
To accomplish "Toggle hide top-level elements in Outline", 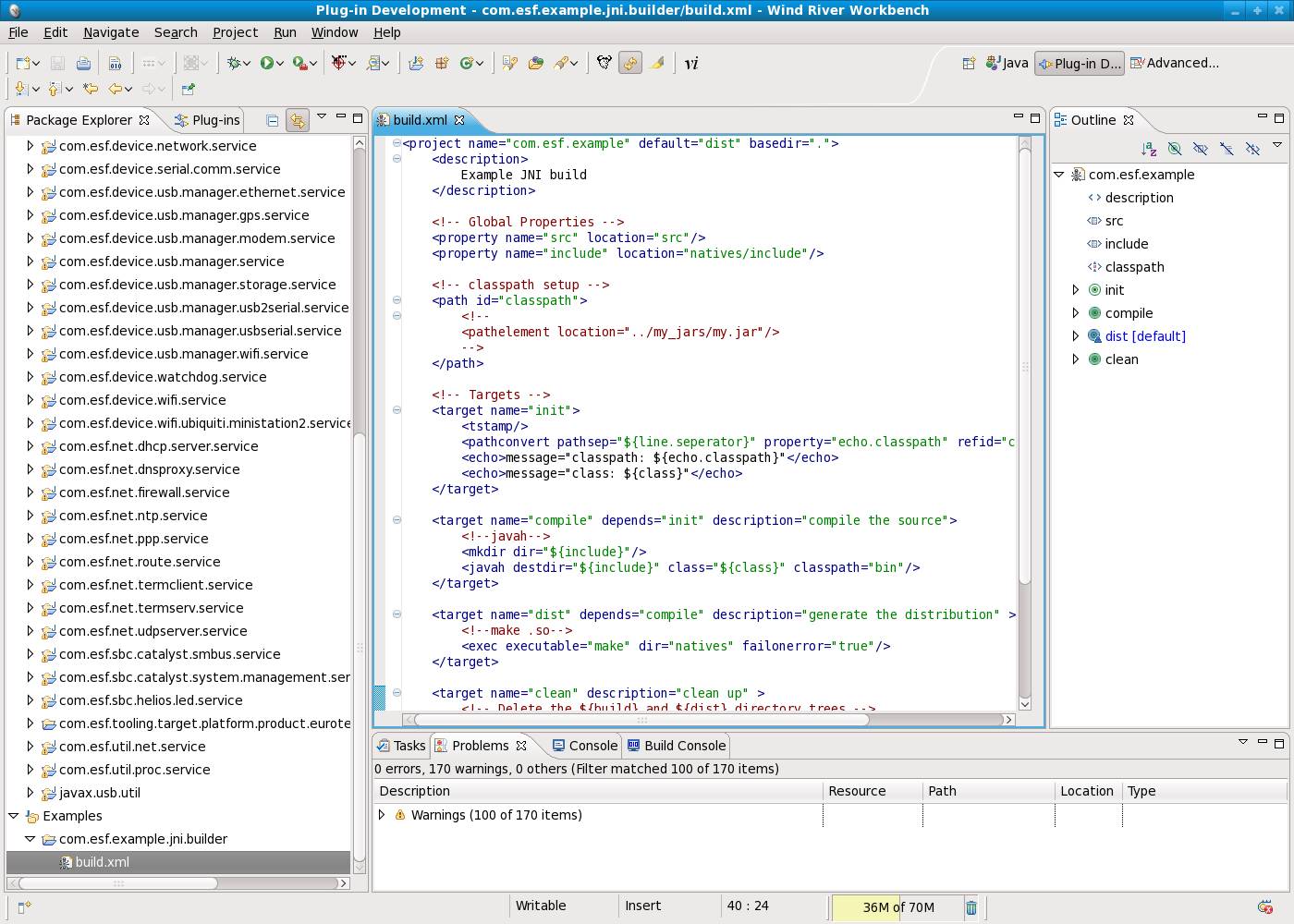I will coord(1252,148).
